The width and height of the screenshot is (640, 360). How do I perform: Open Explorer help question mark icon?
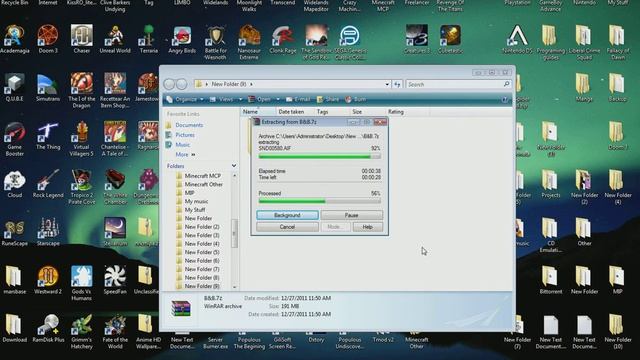pos(504,99)
